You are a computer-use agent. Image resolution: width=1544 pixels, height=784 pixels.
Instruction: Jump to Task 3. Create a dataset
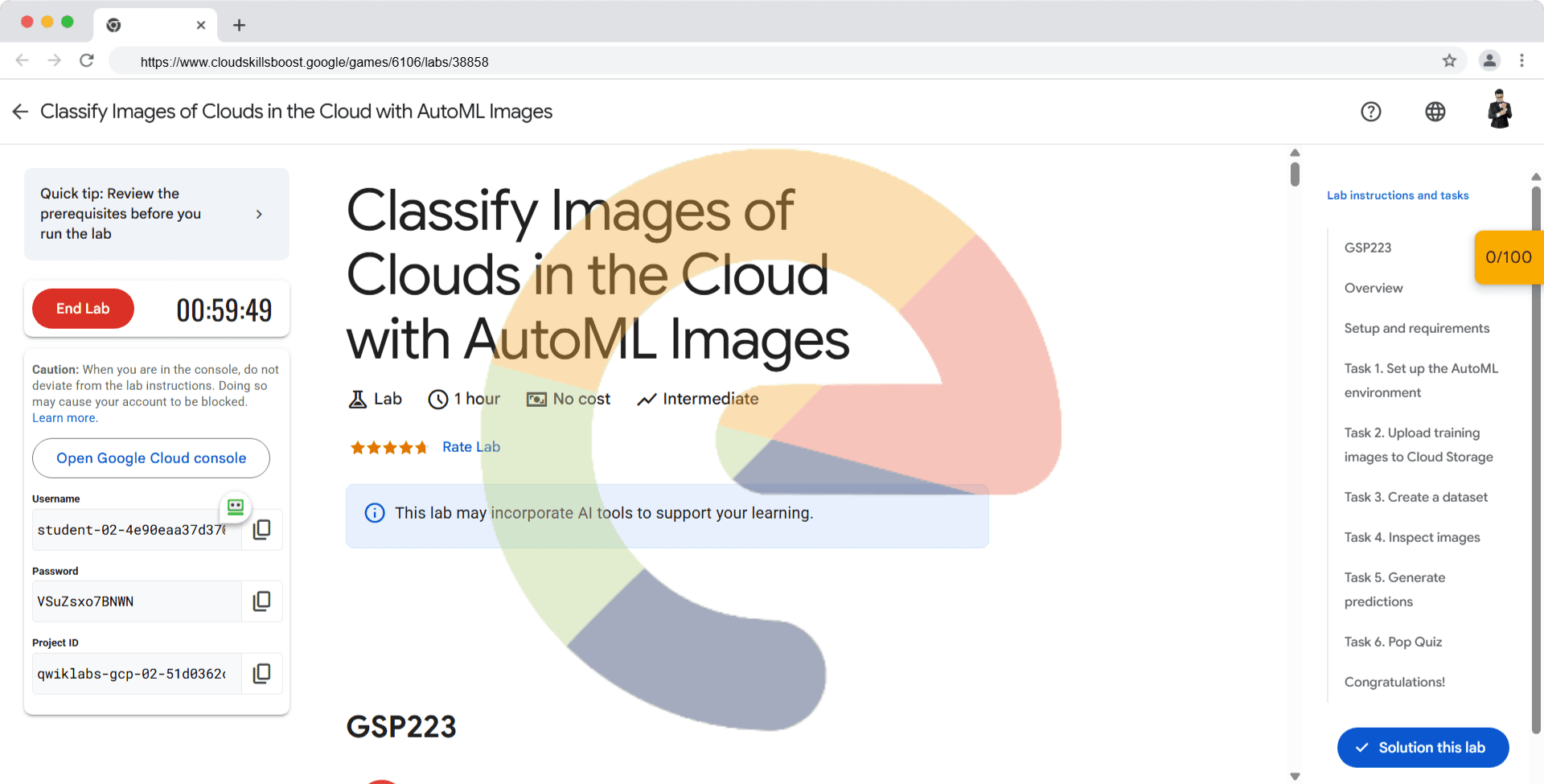[1415, 497]
